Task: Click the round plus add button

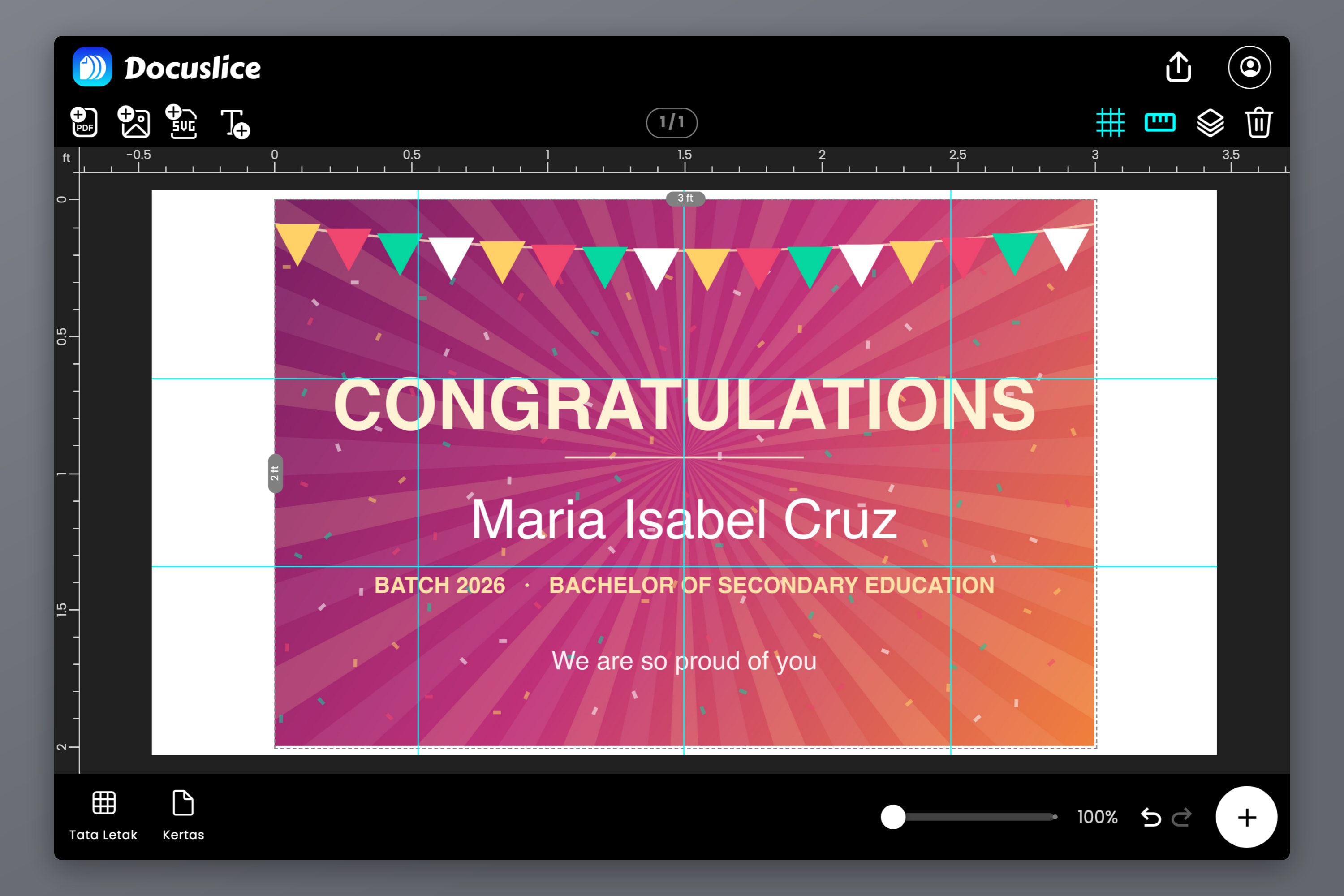Action: [x=1246, y=817]
